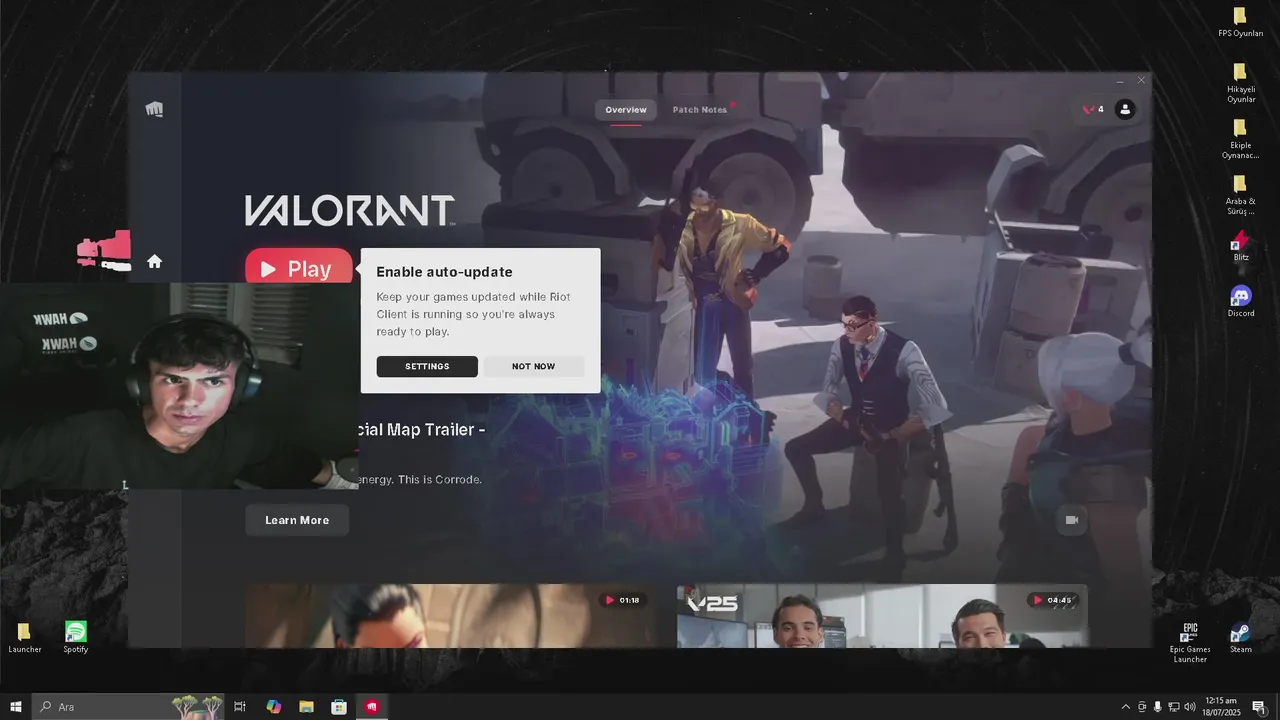Go to the Riot Client home icon
This screenshot has height=720, width=1280.
point(154,261)
